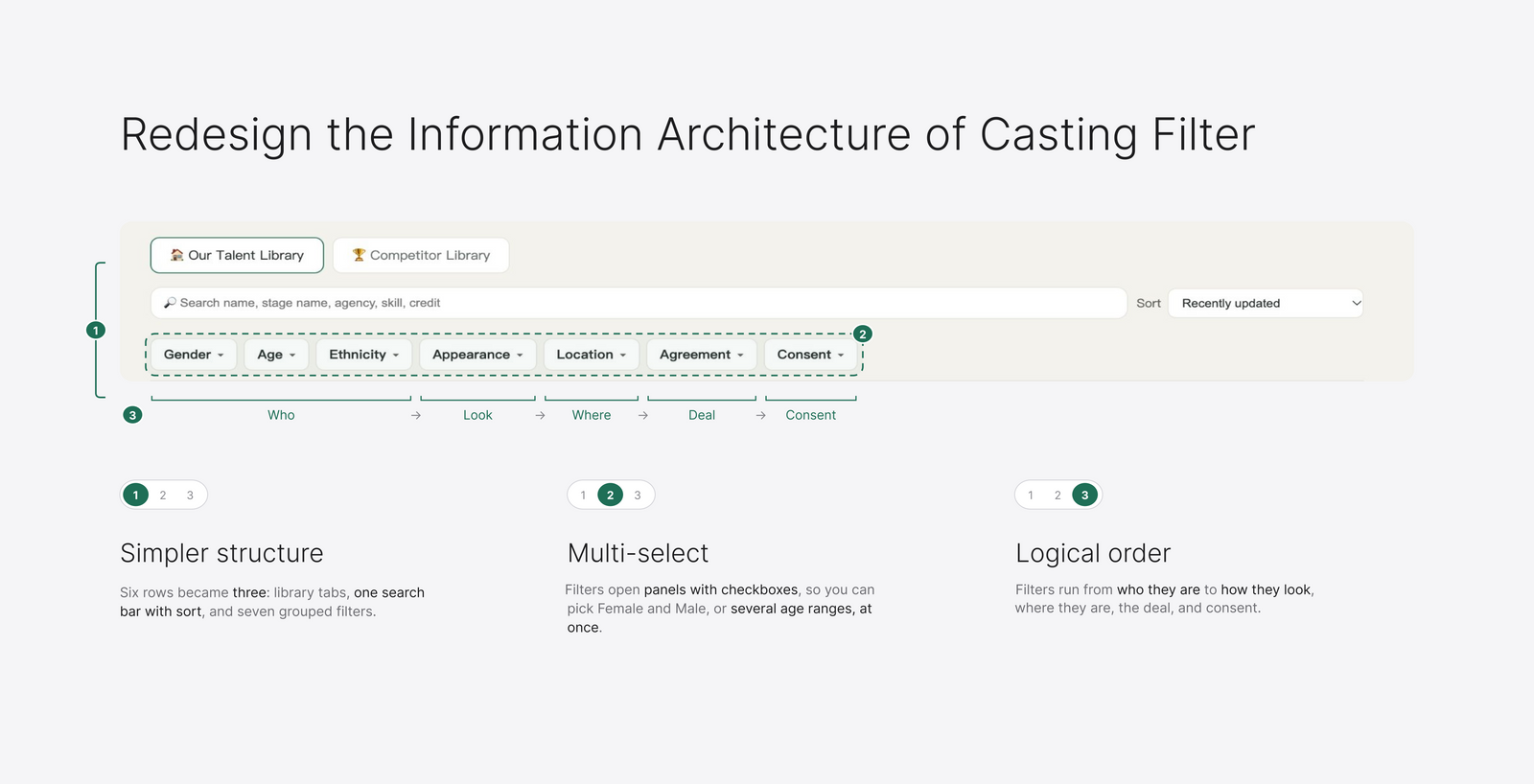Select the "Logical order" heading

[x=1093, y=553]
